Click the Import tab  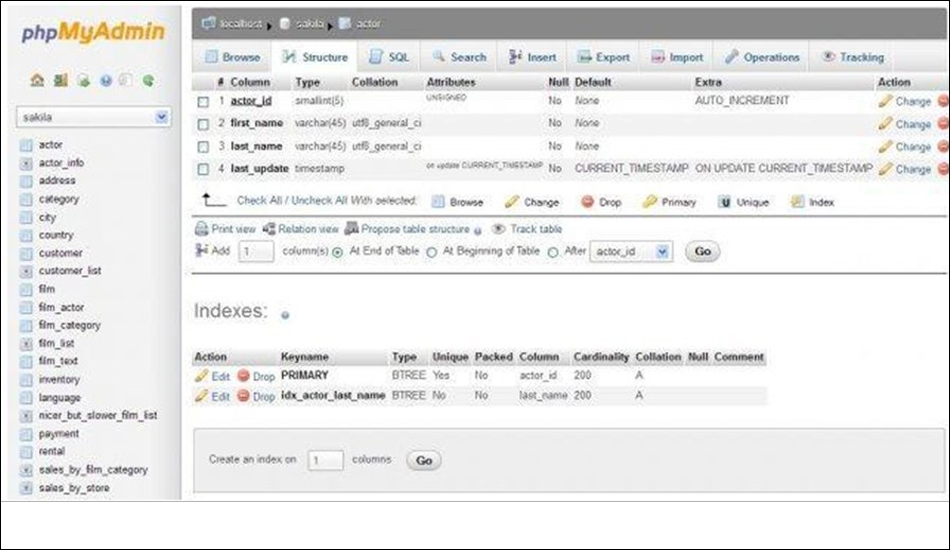tap(677, 57)
